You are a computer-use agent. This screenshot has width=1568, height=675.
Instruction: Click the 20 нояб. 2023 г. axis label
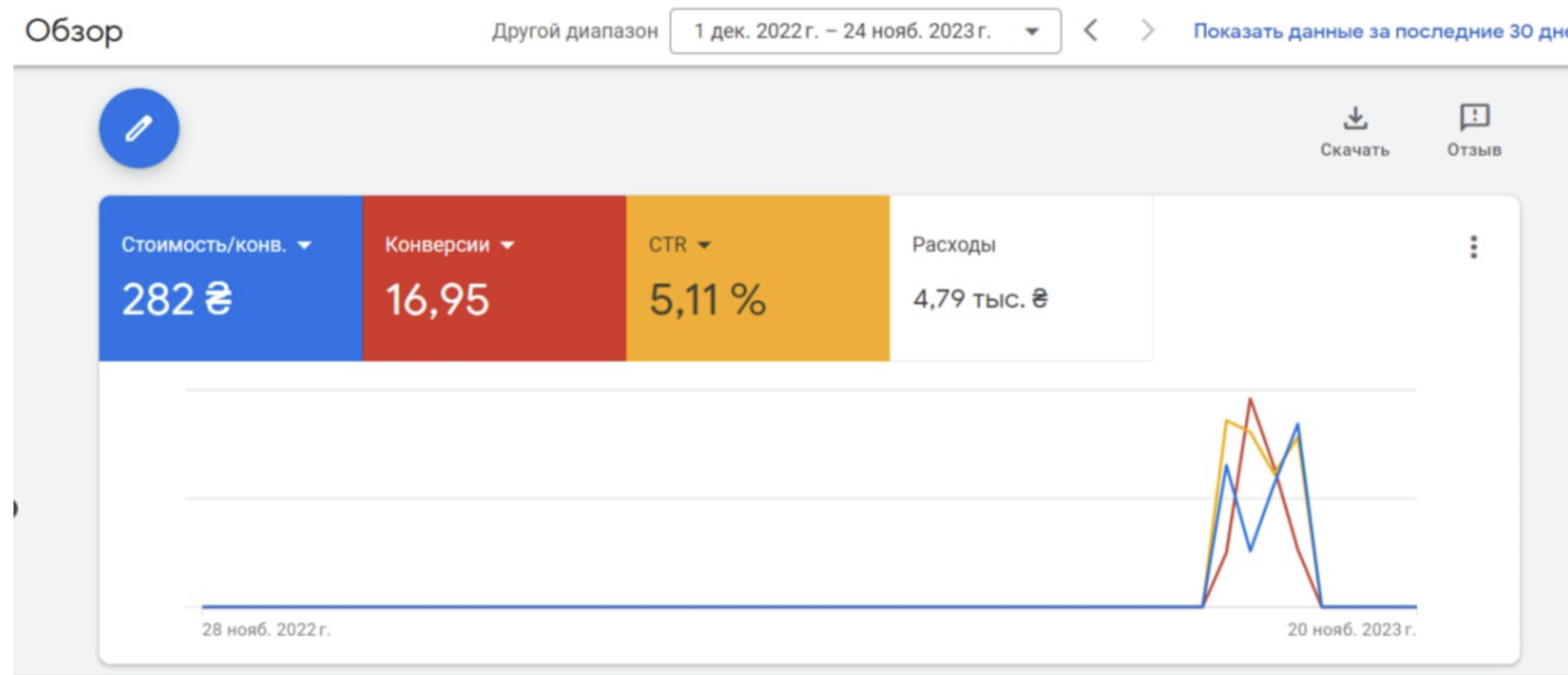tap(1351, 629)
